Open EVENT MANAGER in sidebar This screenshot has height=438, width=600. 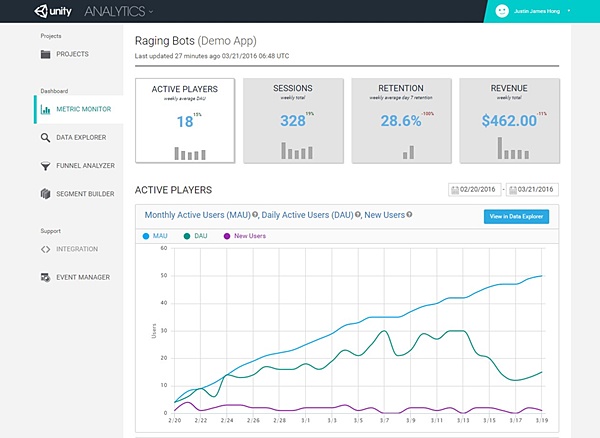tap(83, 277)
